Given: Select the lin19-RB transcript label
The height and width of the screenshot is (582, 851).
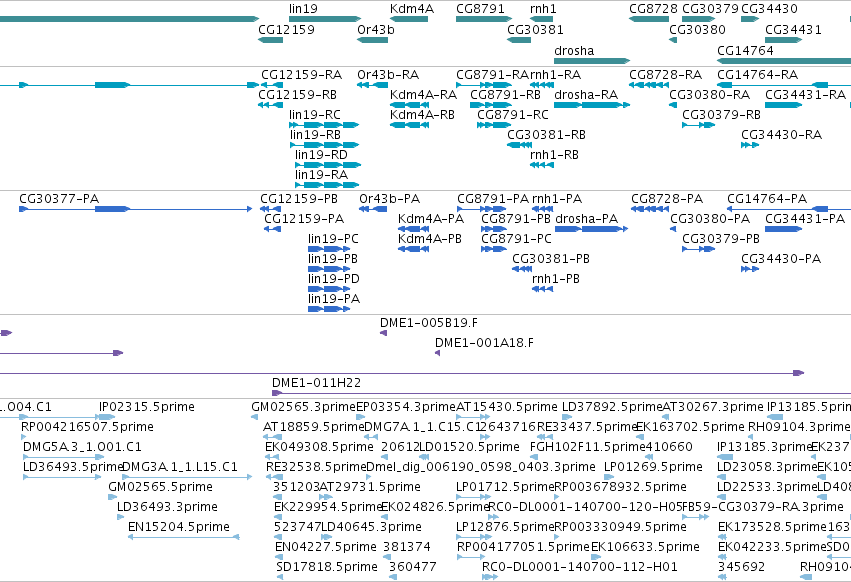Looking at the screenshot, I should 315,135.
